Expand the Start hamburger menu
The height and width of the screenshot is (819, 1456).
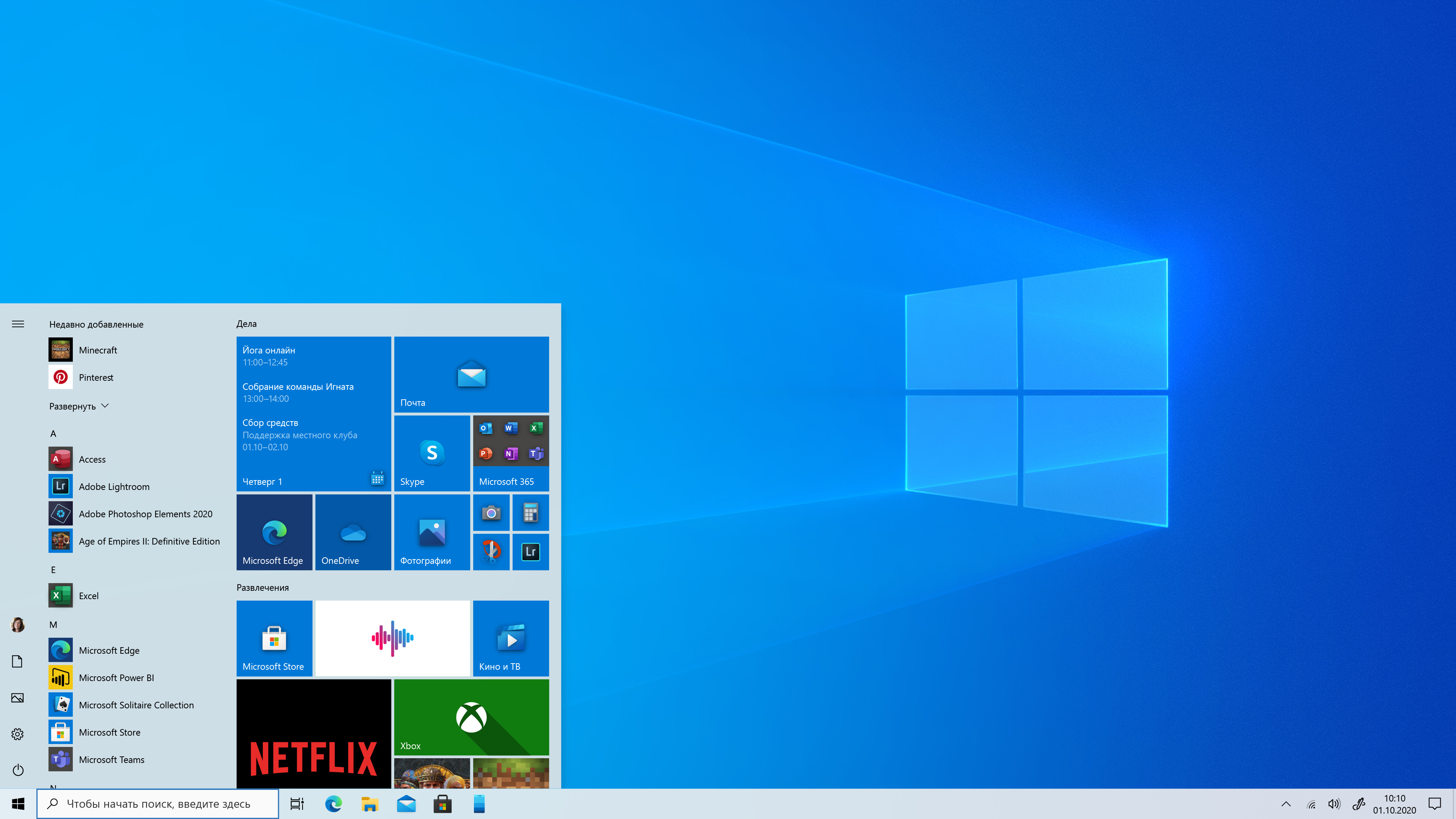coord(17,324)
